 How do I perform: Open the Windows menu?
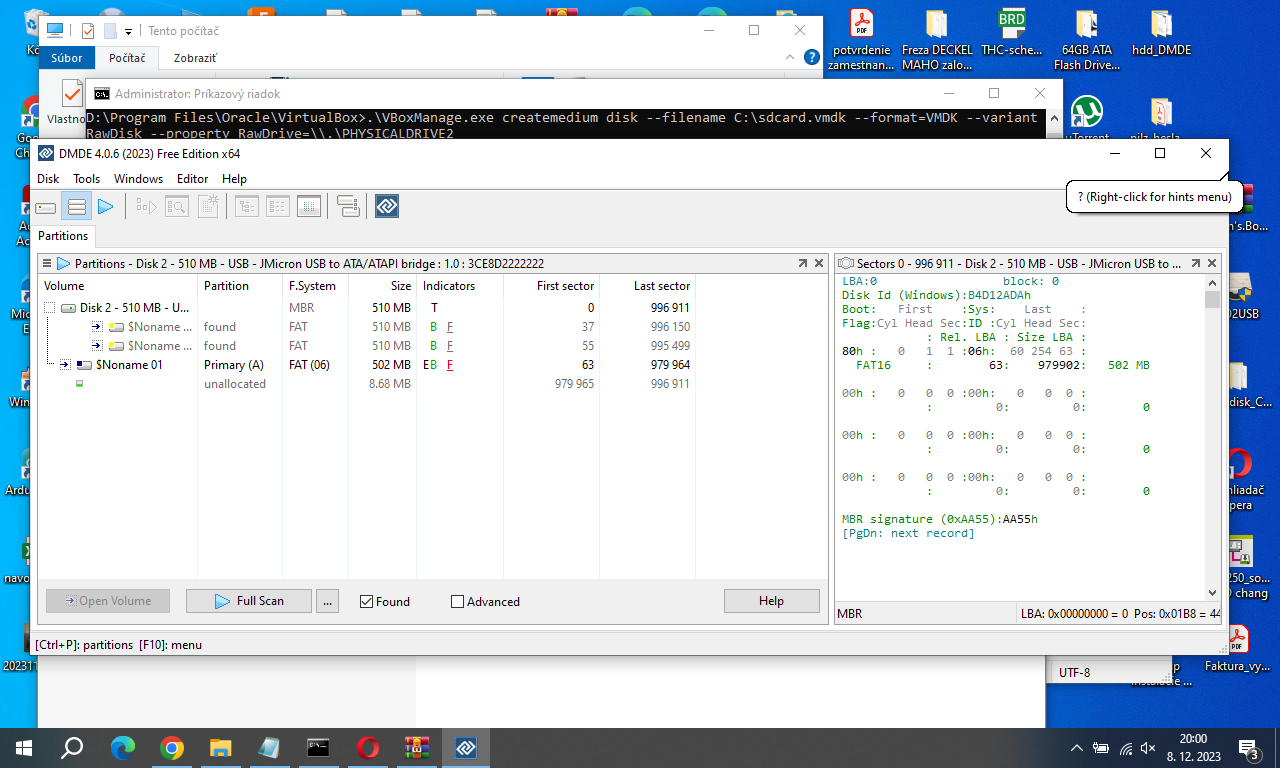click(138, 179)
